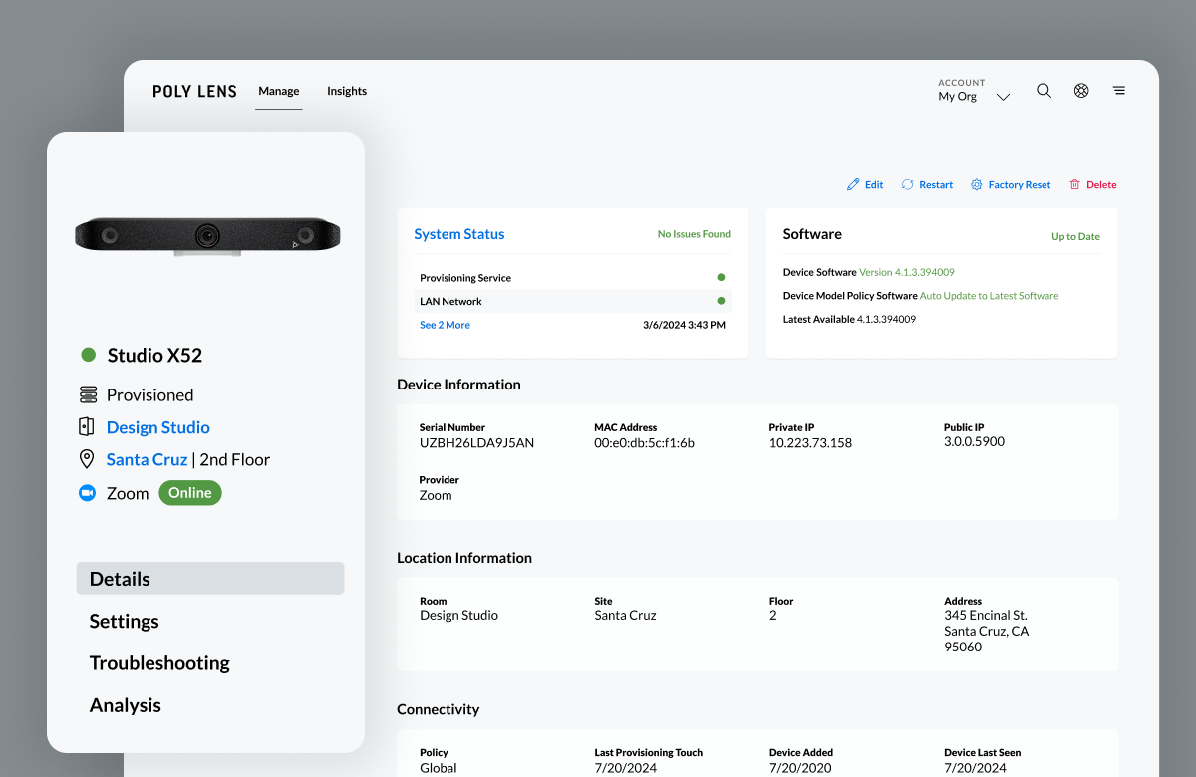Click the Factory Reset gear icon
The image size is (1196, 777).
click(977, 185)
